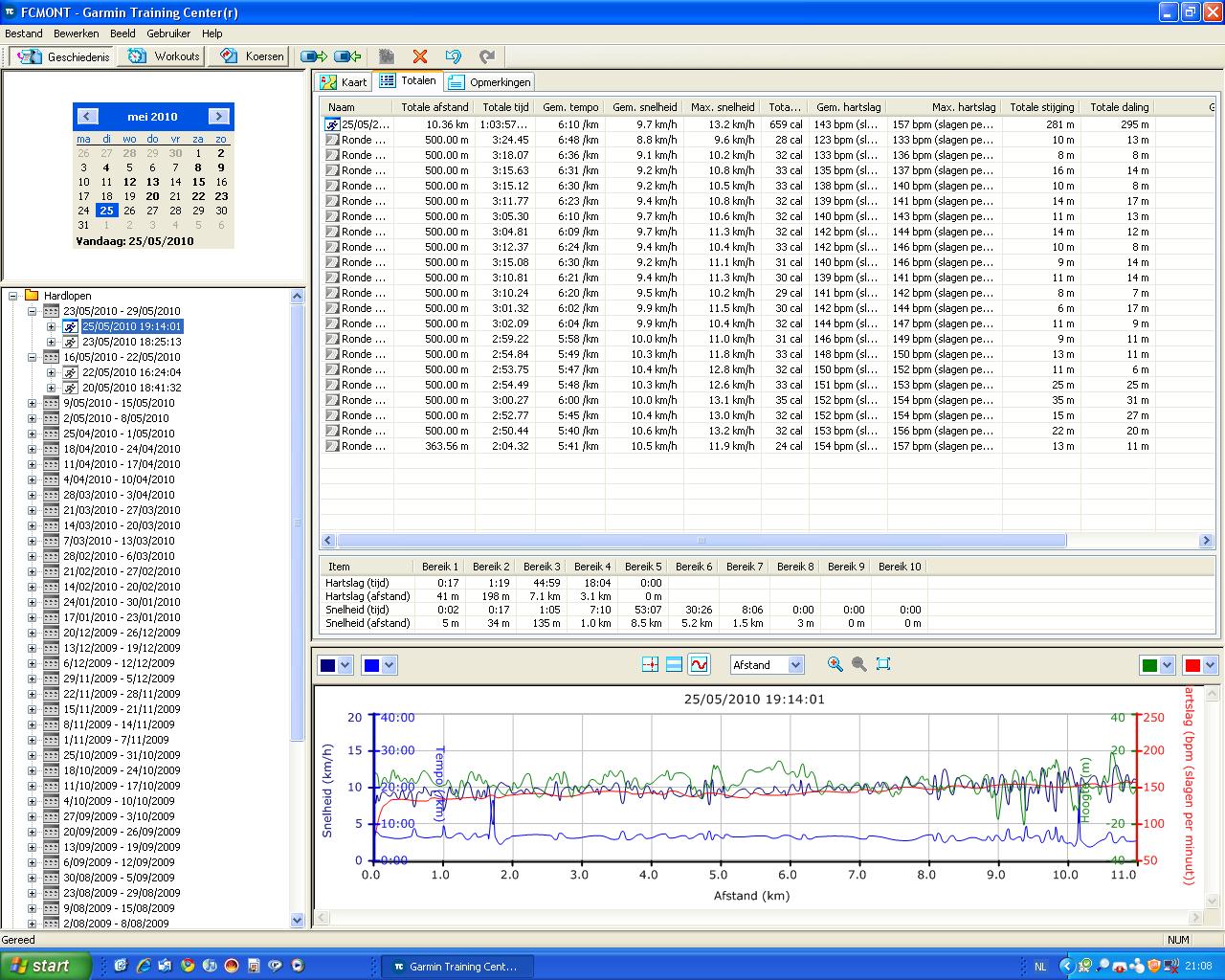Zoom in on the graph
The height and width of the screenshot is (980, 1225).
[x=835, y=664]
